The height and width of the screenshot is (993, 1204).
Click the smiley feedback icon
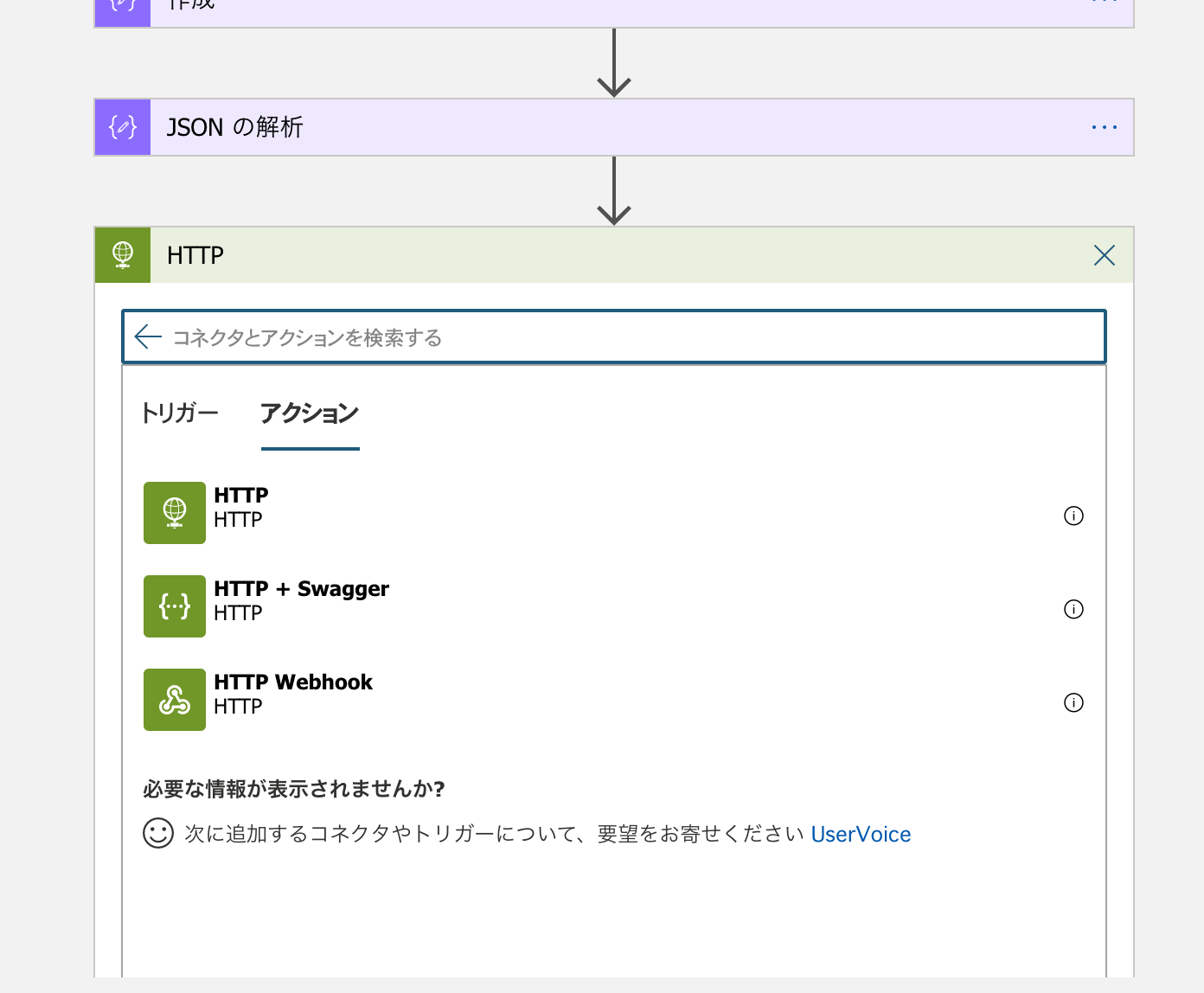[158, 833]
